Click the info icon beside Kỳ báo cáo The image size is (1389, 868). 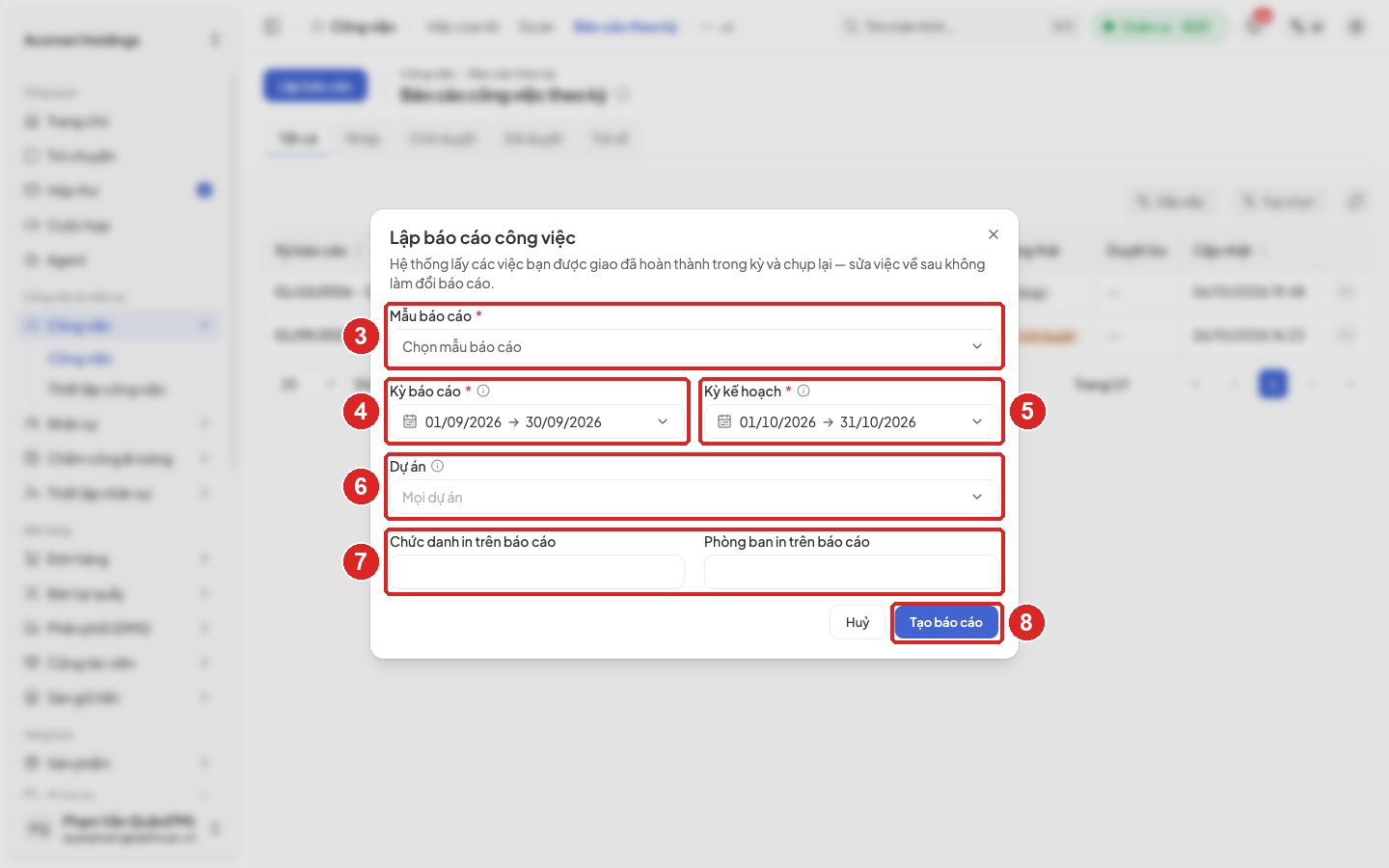click(x=483, y=391)
